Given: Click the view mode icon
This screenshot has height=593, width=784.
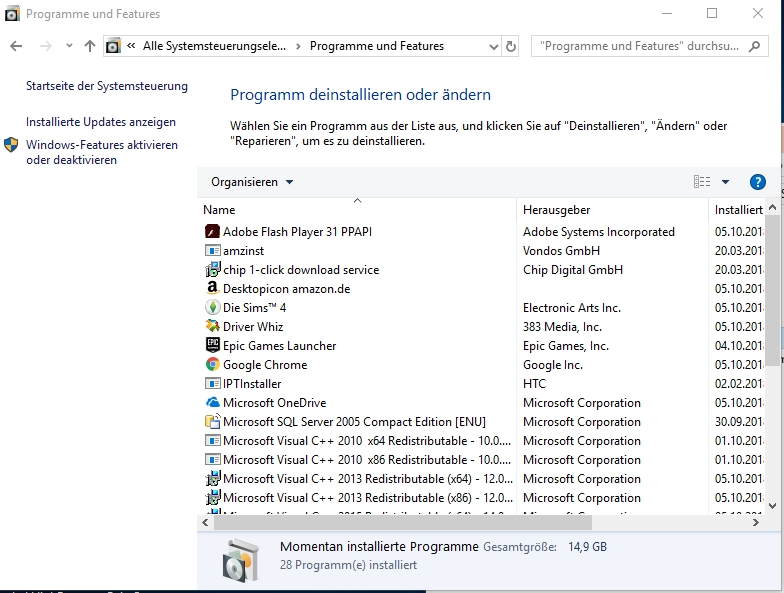Looking at the screenshot, I should 702,182.
